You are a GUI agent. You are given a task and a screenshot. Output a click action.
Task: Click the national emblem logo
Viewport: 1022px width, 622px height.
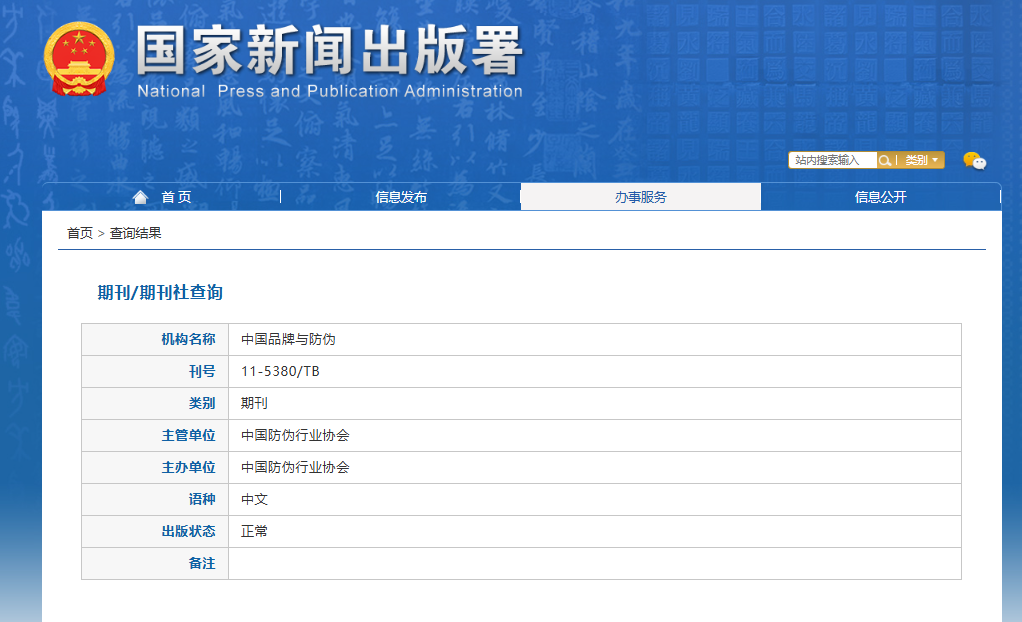tap(78, 60)
